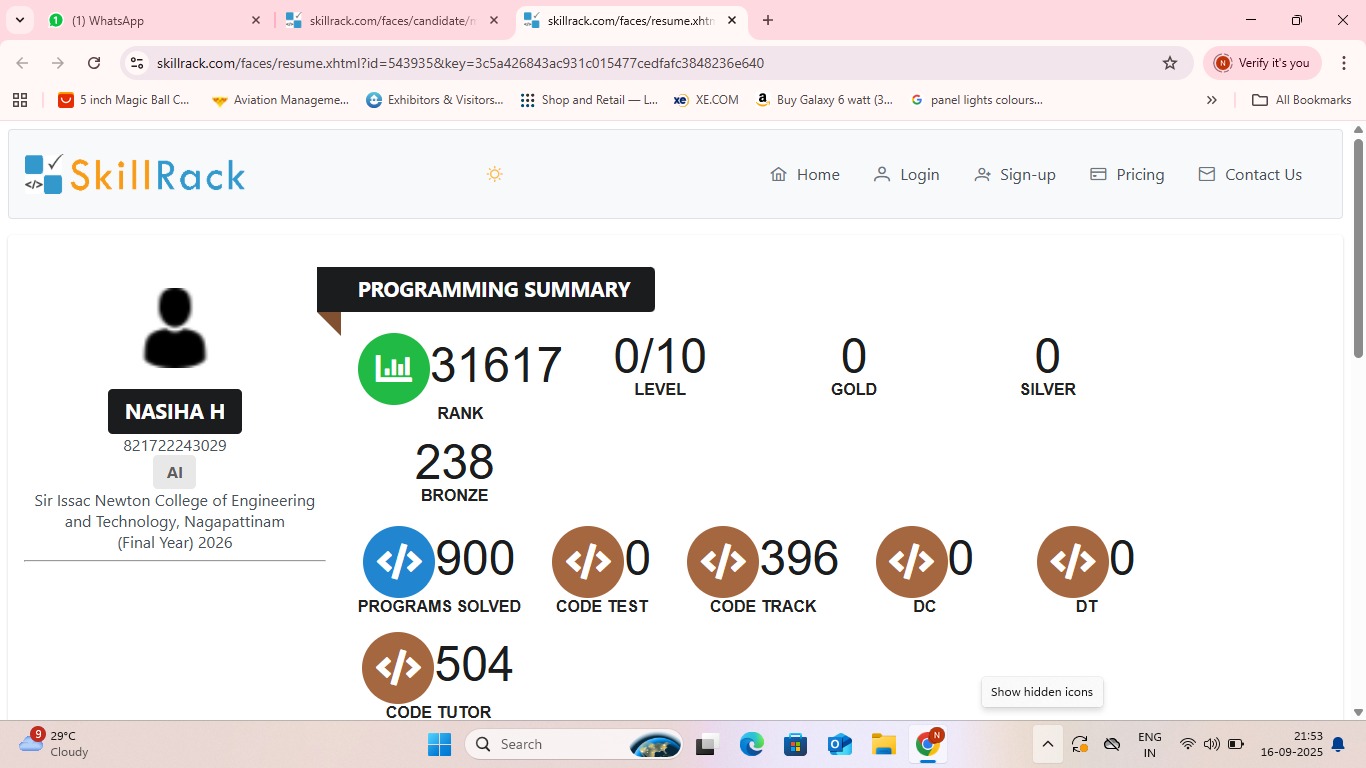Switch to the skillrack candidate tab
Image resolution: width=1366 pixels, height=768 pixels.
(x=392, y=20)
